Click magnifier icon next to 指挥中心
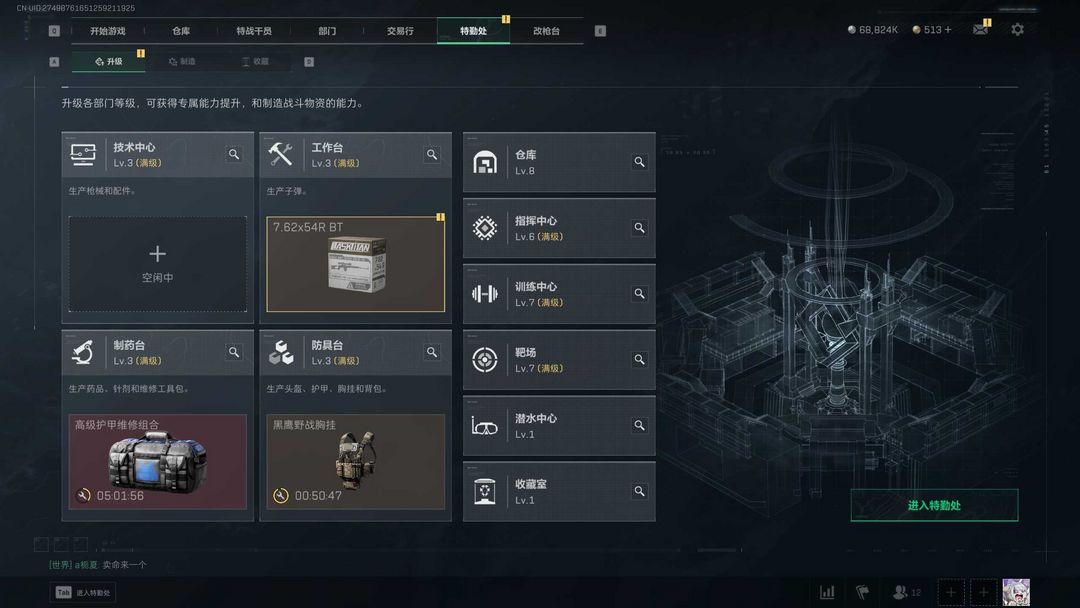 click(639, 228)
